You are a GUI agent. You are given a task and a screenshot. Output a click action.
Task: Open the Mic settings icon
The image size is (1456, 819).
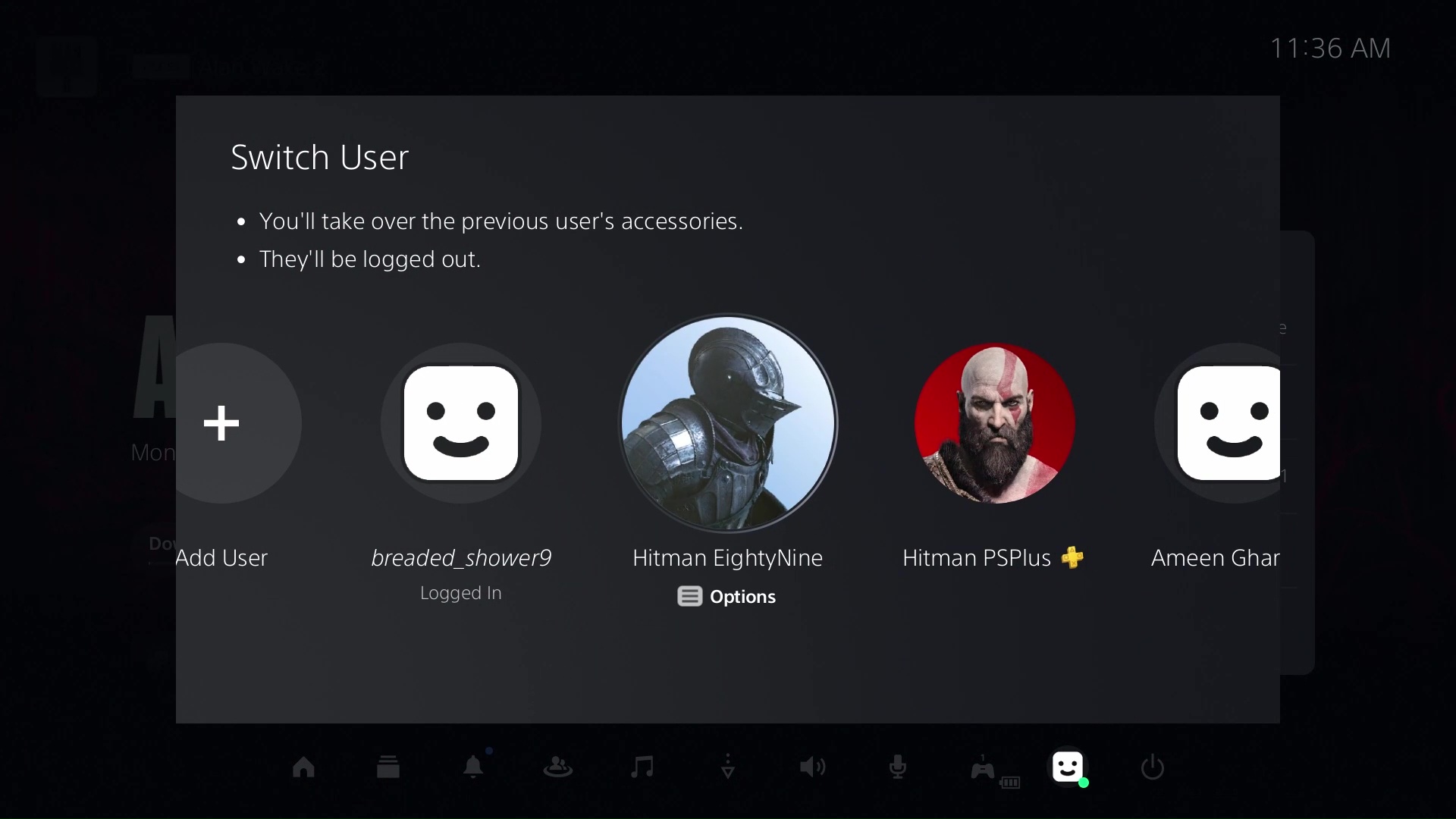[896, 767]
